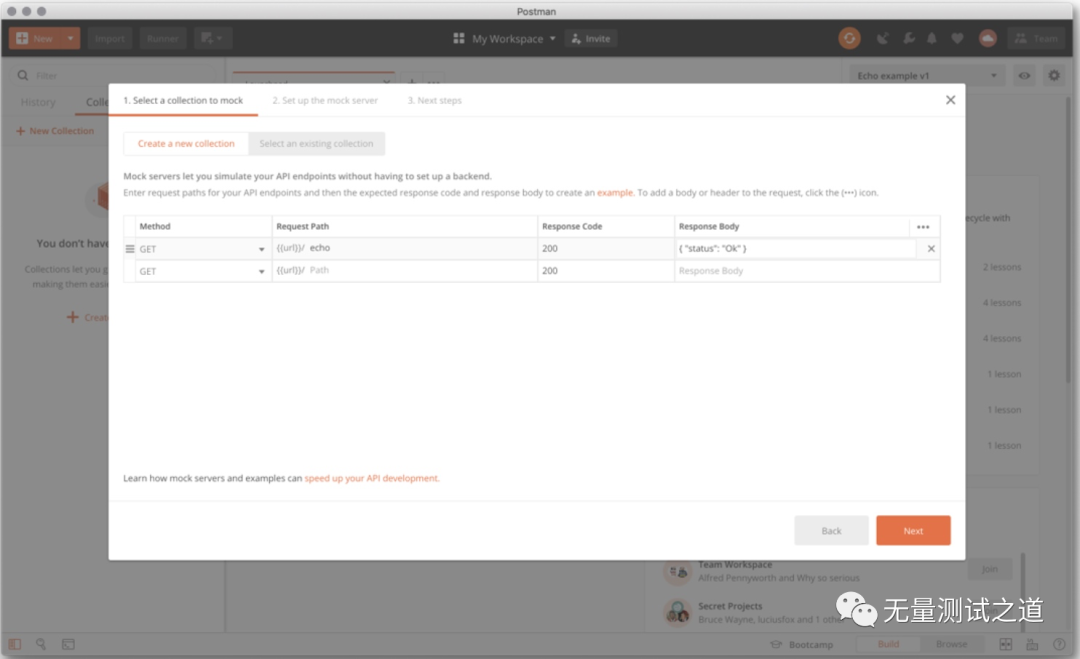Click the orange Next button
The image size is (1080, 659).
913,530
